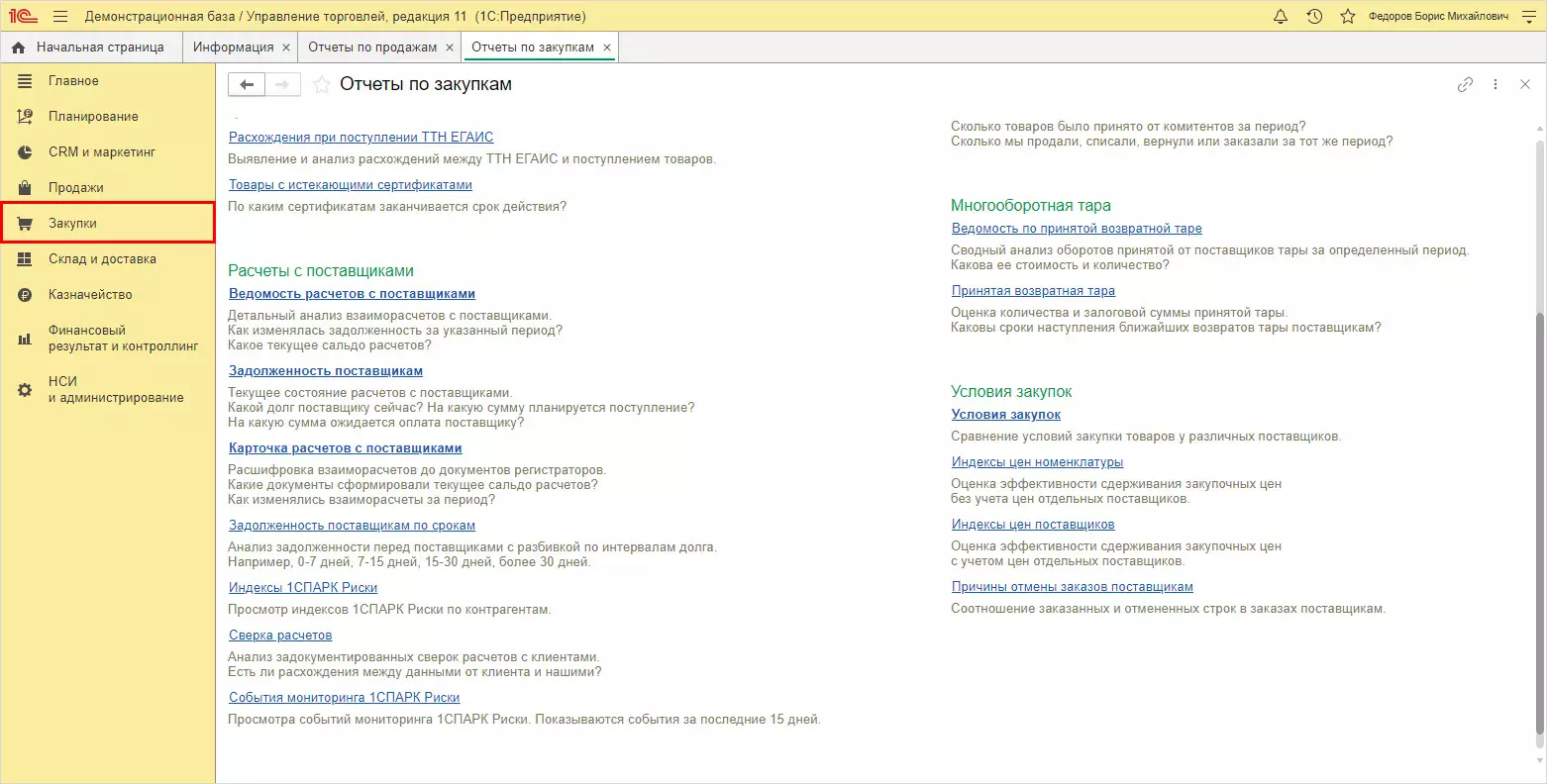1547x784 pixels.
Task: Close the Информация tab
Action: [x=286, y=48]
